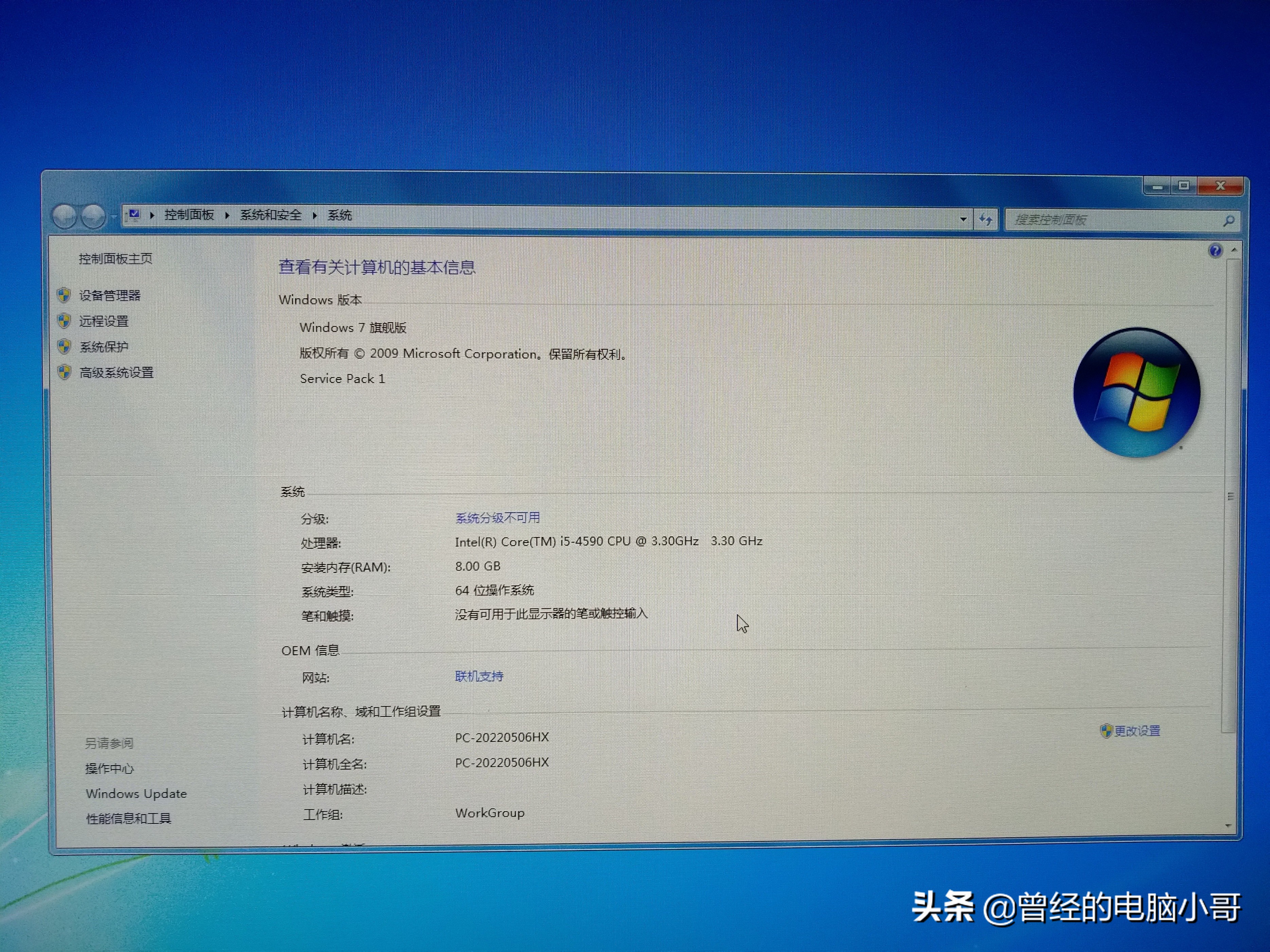Click the 查看有关计算机的基本信息 heading

tap(377, 268)
